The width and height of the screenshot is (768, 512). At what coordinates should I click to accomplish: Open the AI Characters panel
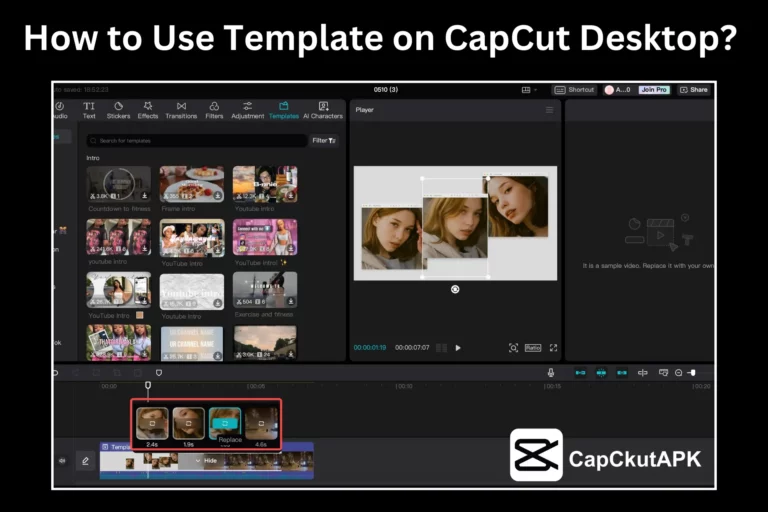click(323, 110)
